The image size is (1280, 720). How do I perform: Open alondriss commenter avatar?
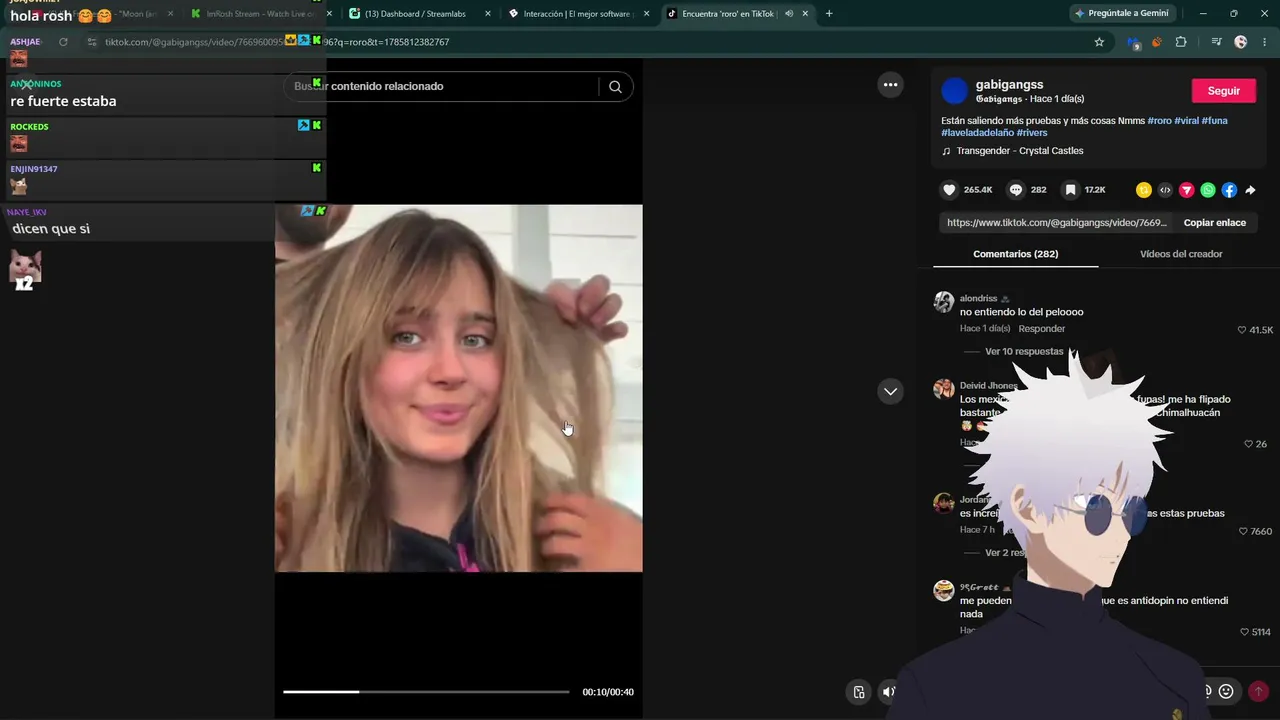[x=943, y=302]
